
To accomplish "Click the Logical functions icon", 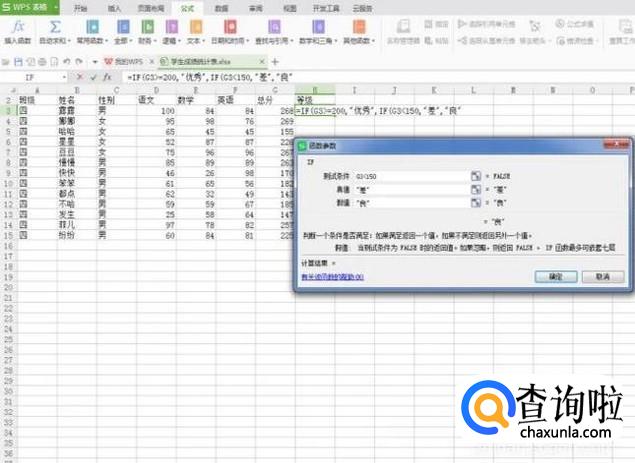I will click(x=172, y=28).
